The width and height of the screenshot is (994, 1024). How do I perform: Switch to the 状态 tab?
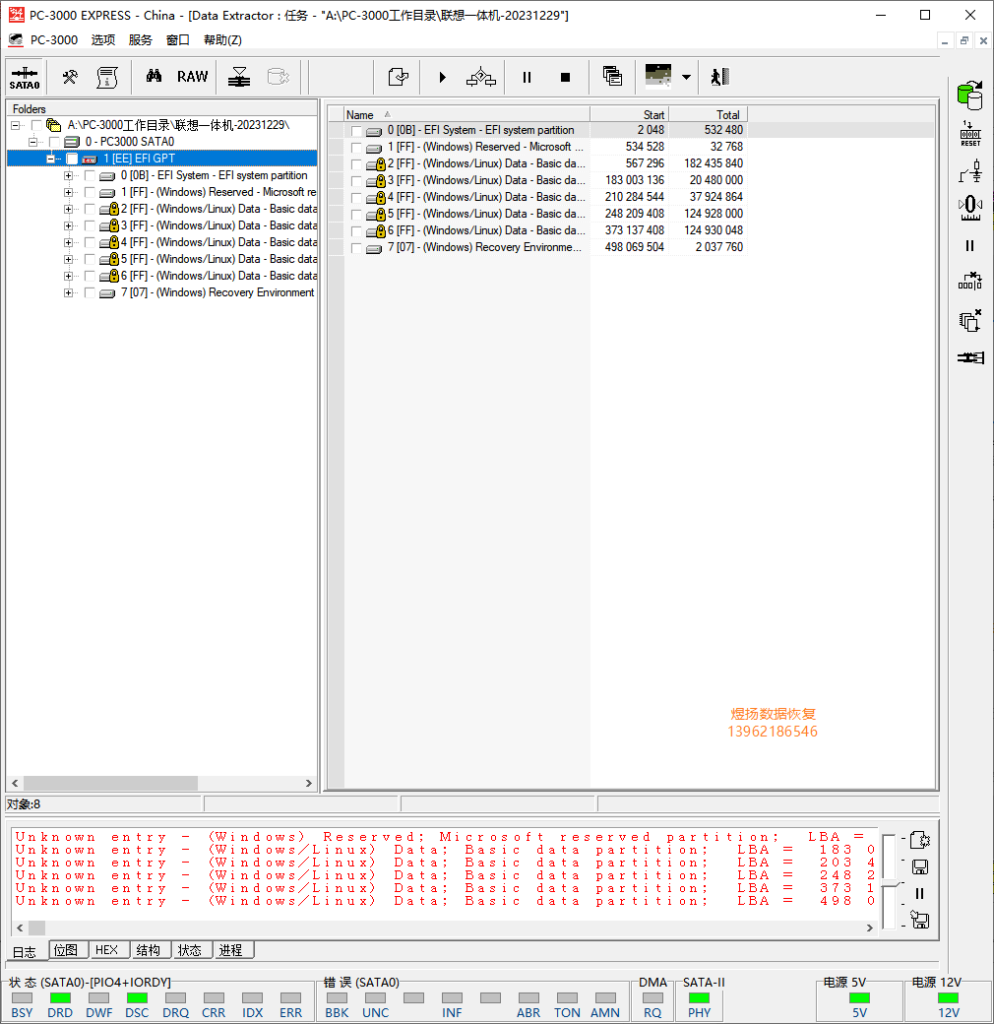190,950
